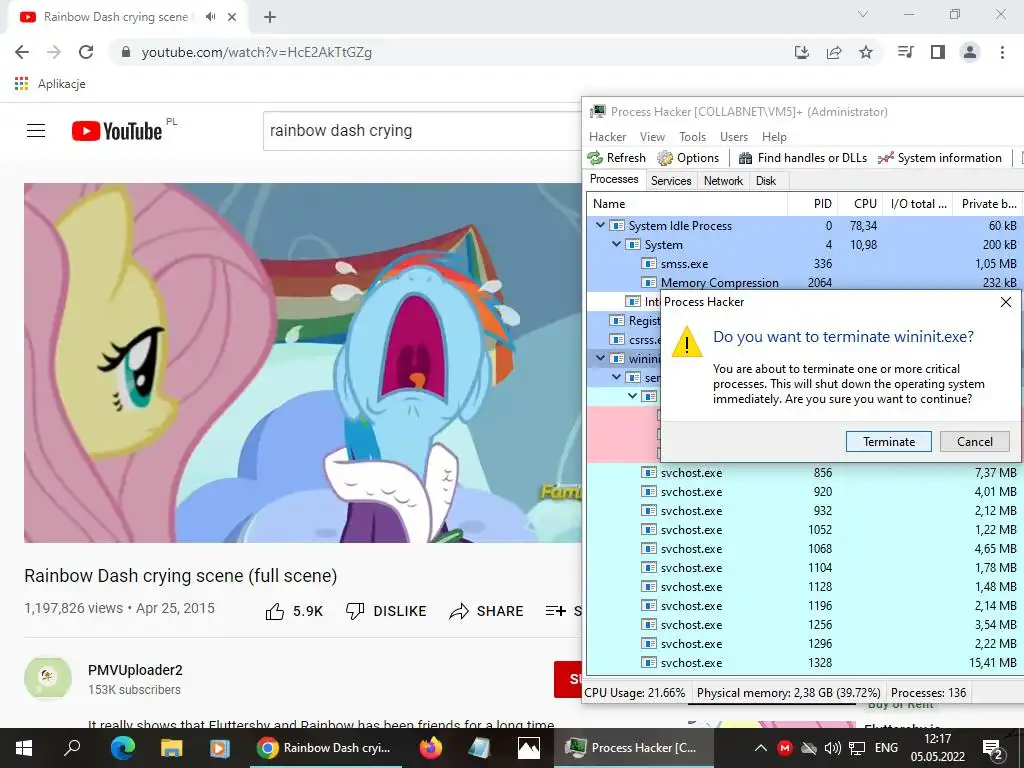Open the volume control in system tray
1024x768 pixels.
tap(832, 748)
